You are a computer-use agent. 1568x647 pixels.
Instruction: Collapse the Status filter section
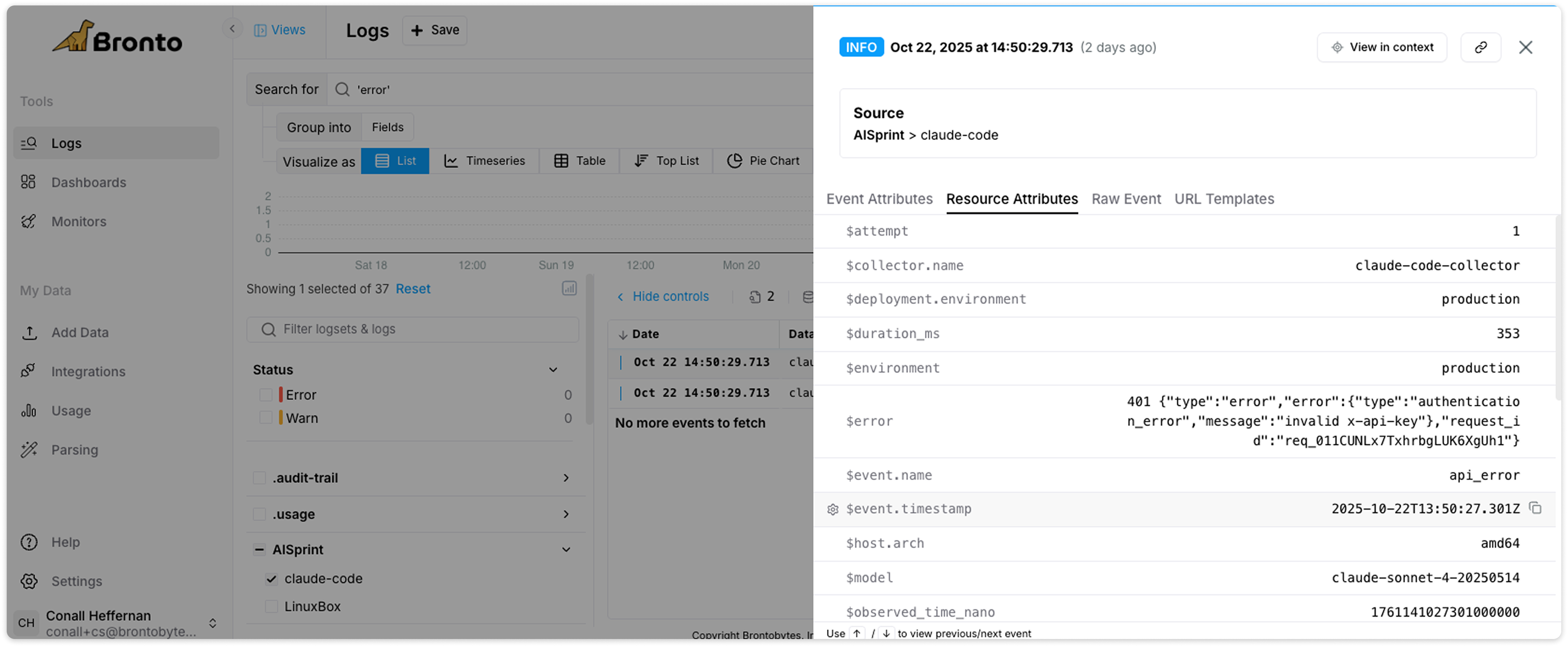(553, 370)
